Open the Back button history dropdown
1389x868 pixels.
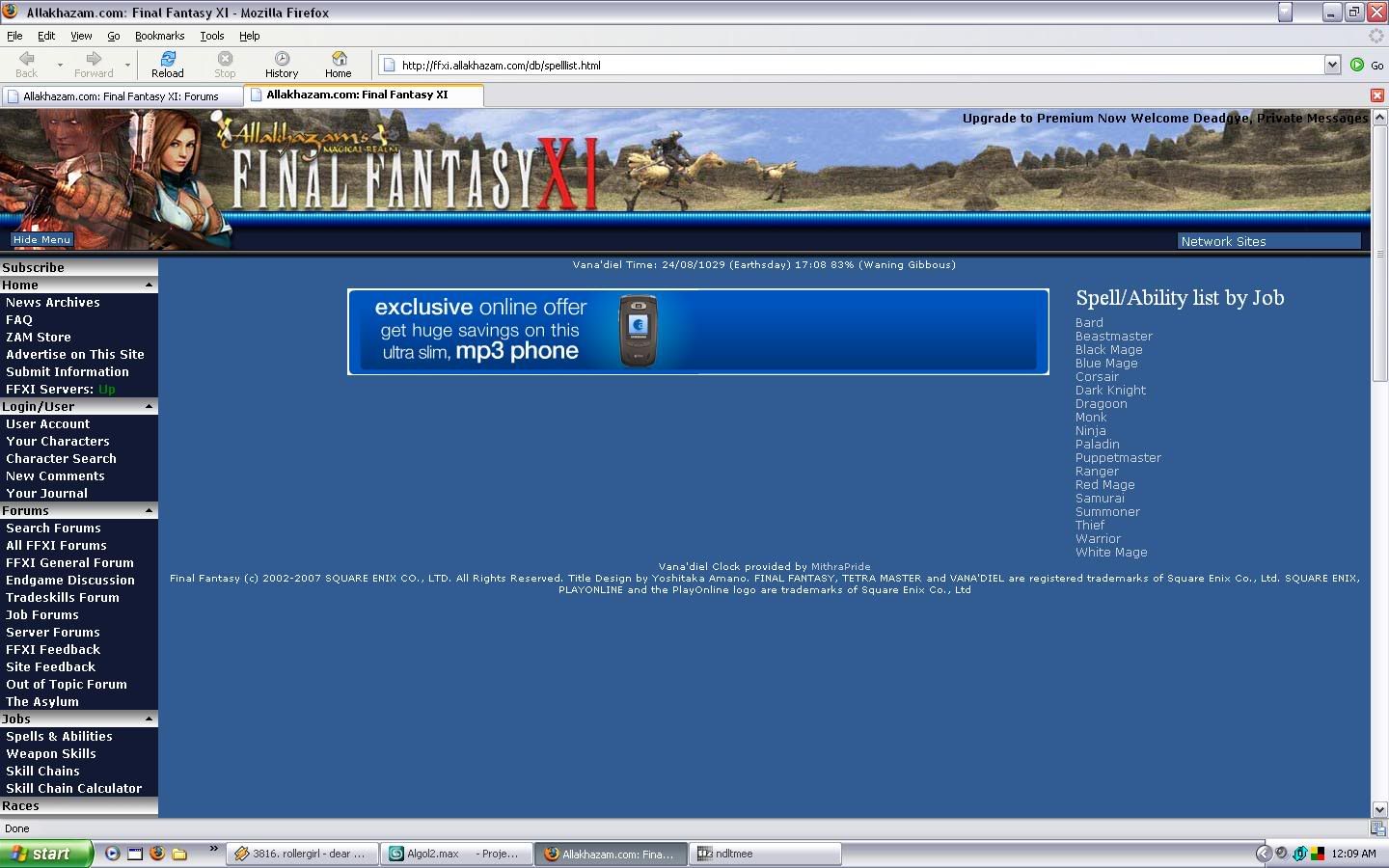[x=60, y=65]
